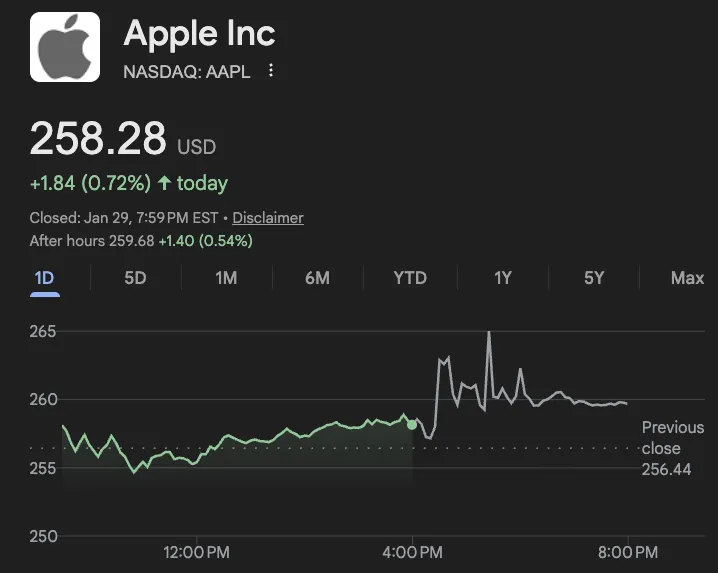Click the green market close dot on chart
This screenshot has height=573, width=718.
coord(412,425)
